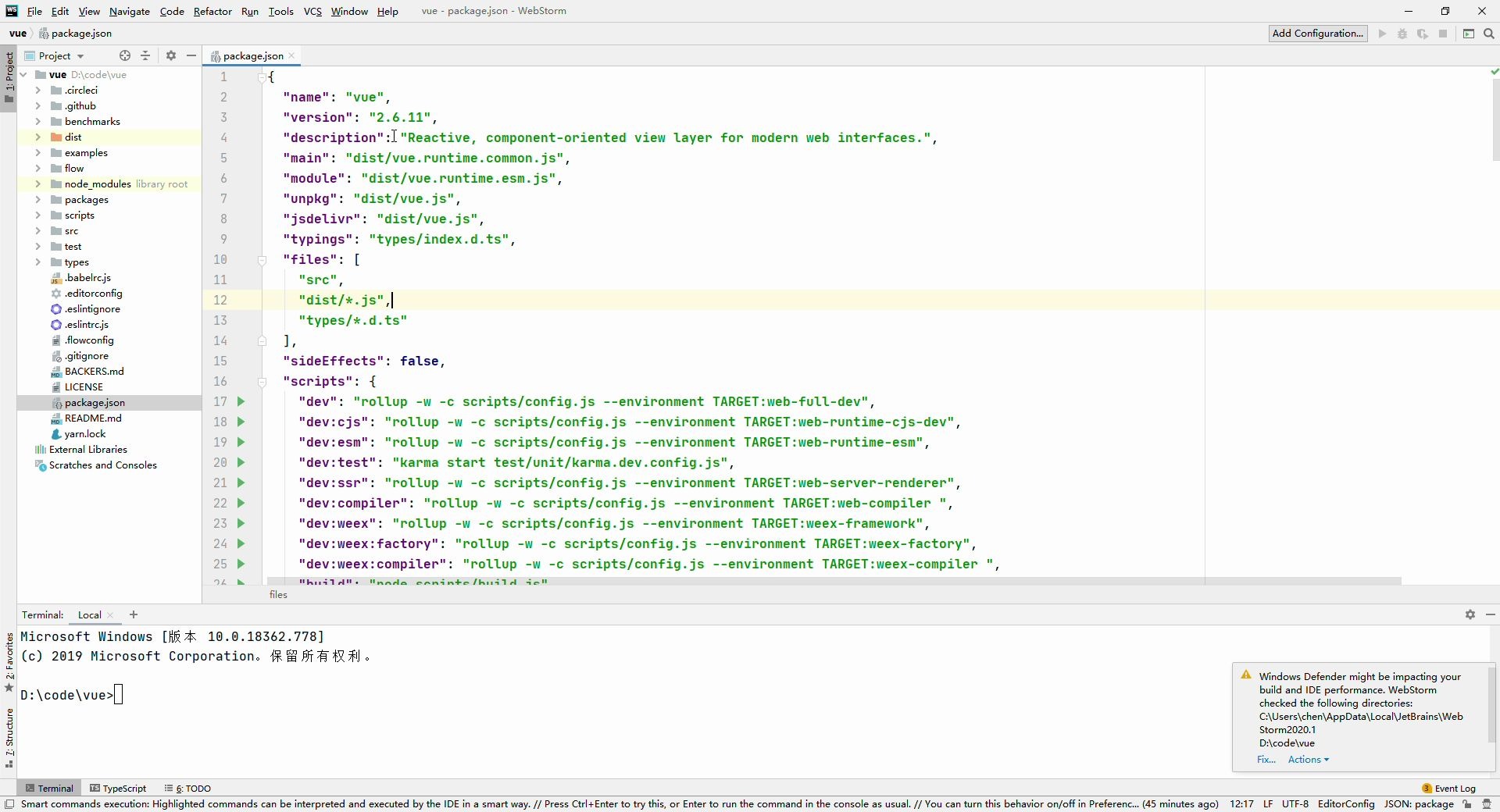Screen dimensions: 1500x812
Task: Toggle read-only lock icon in status bar
Action: point(1467,803)
